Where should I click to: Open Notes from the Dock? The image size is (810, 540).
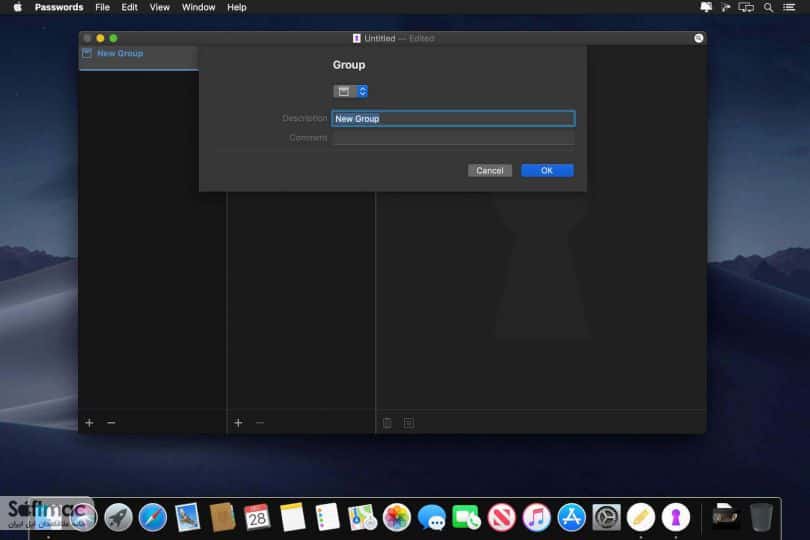pyautogui.click(x=292, y=517)
